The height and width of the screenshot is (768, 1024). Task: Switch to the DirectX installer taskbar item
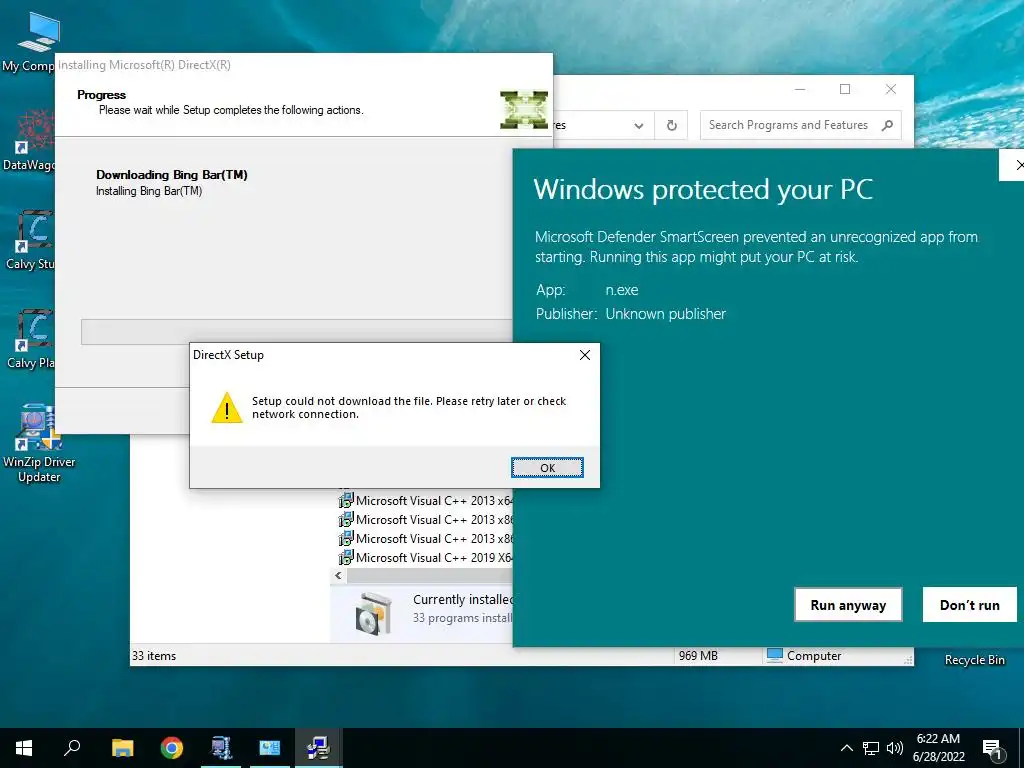pyautogui.click(x=319, y=748)
